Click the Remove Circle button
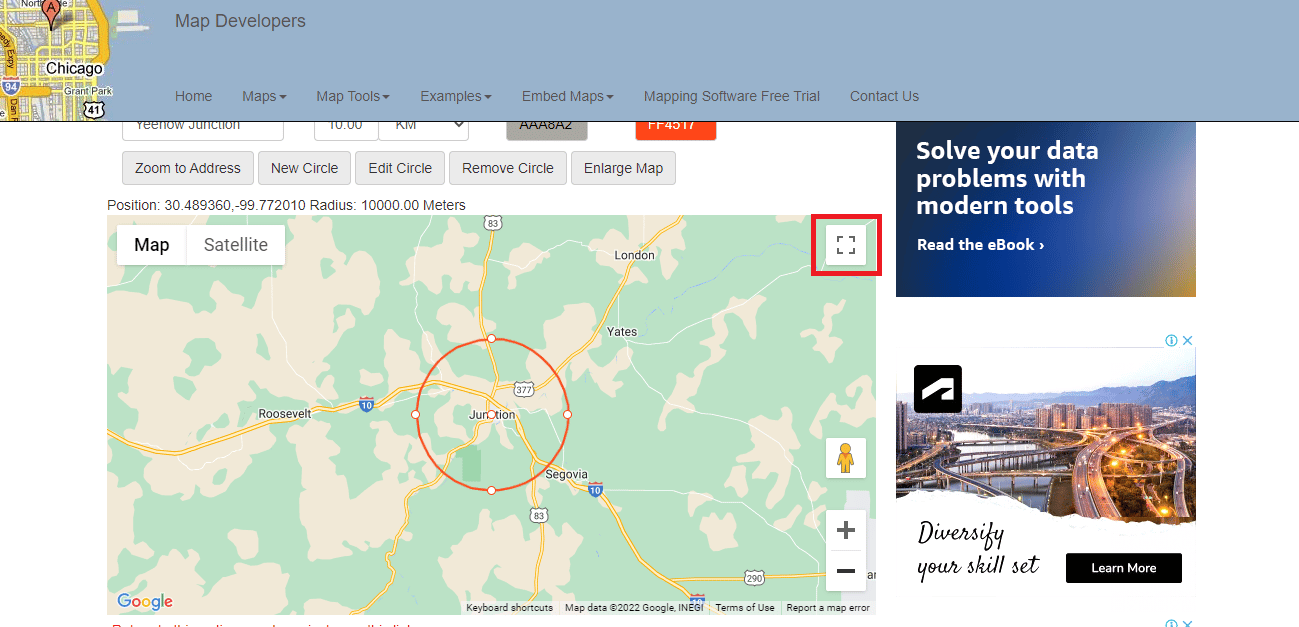 point(507,168)
